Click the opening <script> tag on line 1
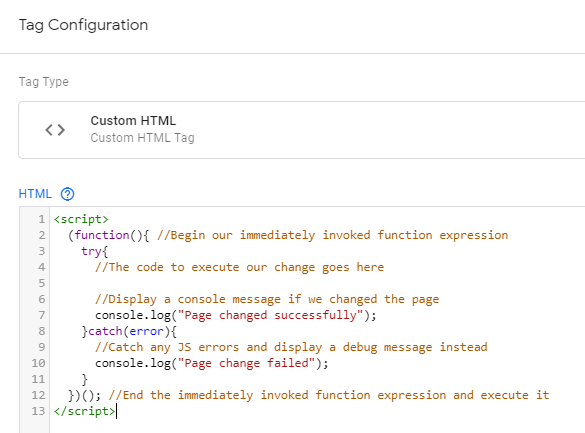 coord(81,219)
